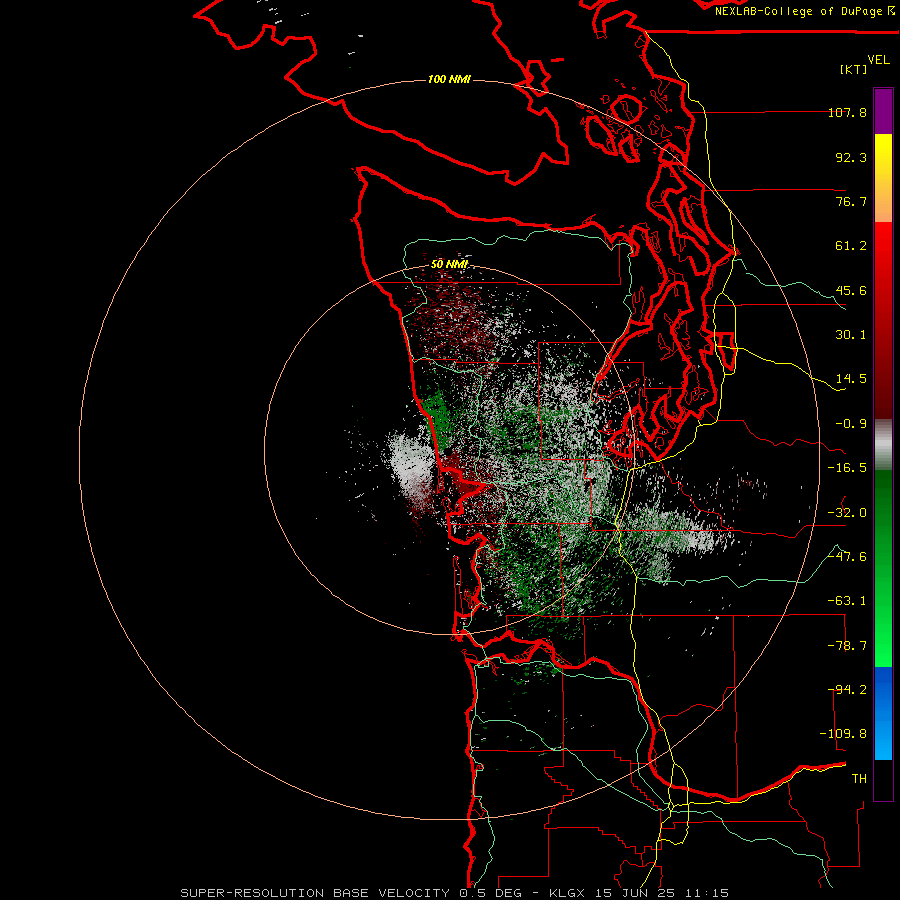The image size is (900, 900).
Task: Click the VEL legend title
Action: pyautogui.click(x=878, y=60)
